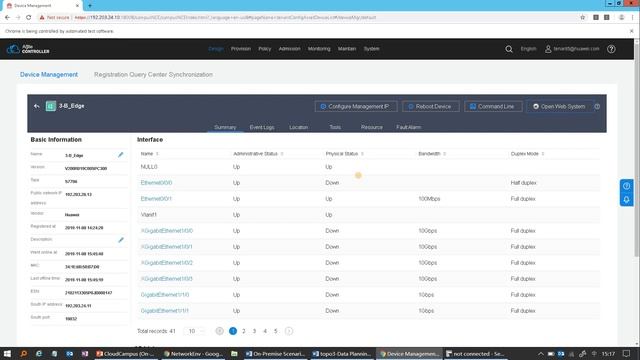Click the help icon beside Open Web System
Screen dimensions: 640x360
click(x=597, y=107)
